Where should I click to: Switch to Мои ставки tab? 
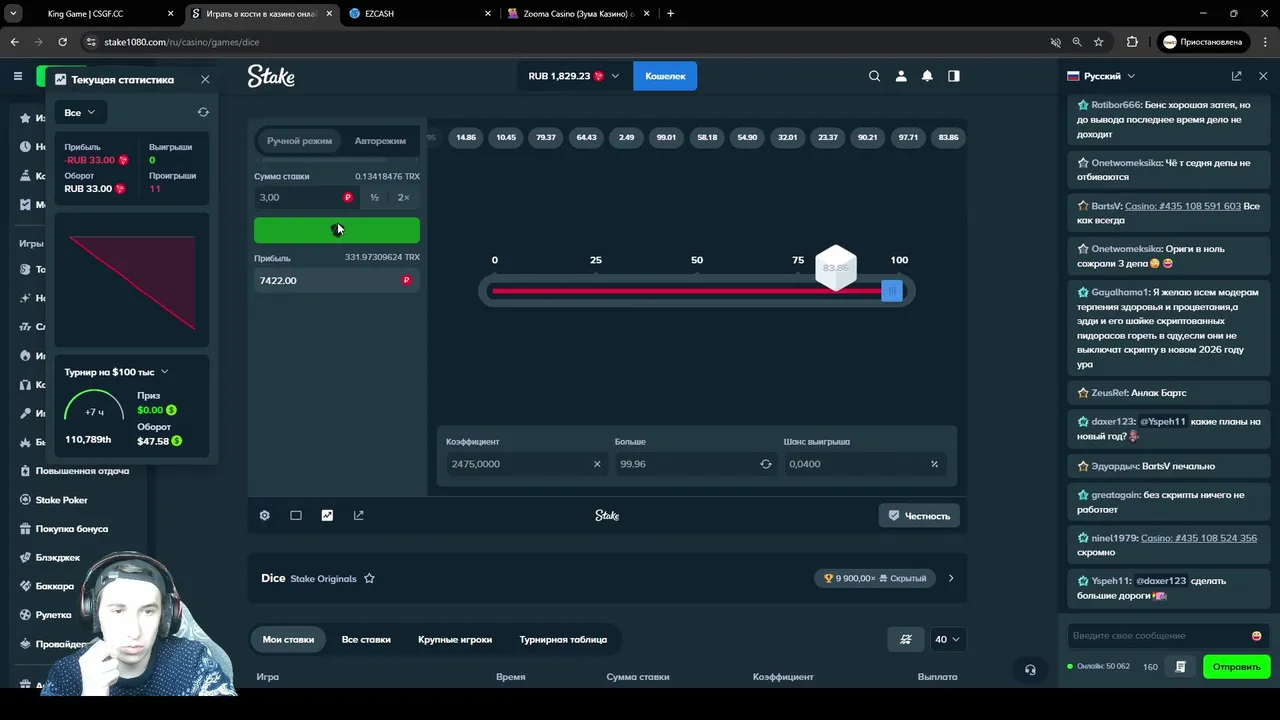click(288, 639)
